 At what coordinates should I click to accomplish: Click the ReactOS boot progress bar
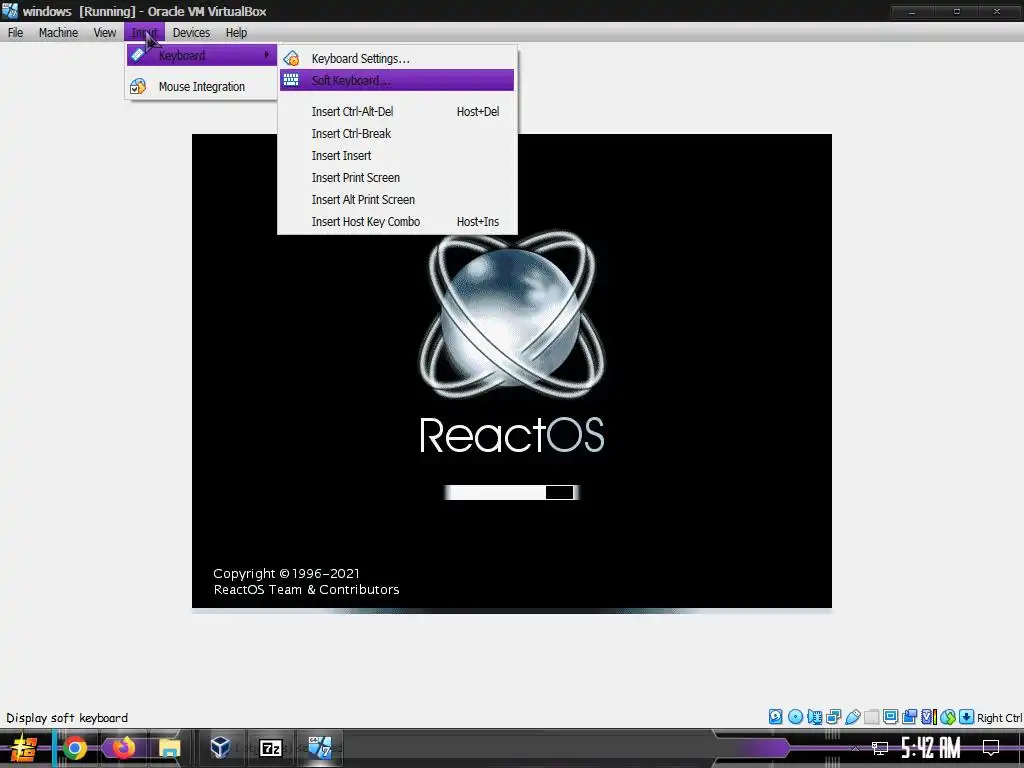(511, 492)
